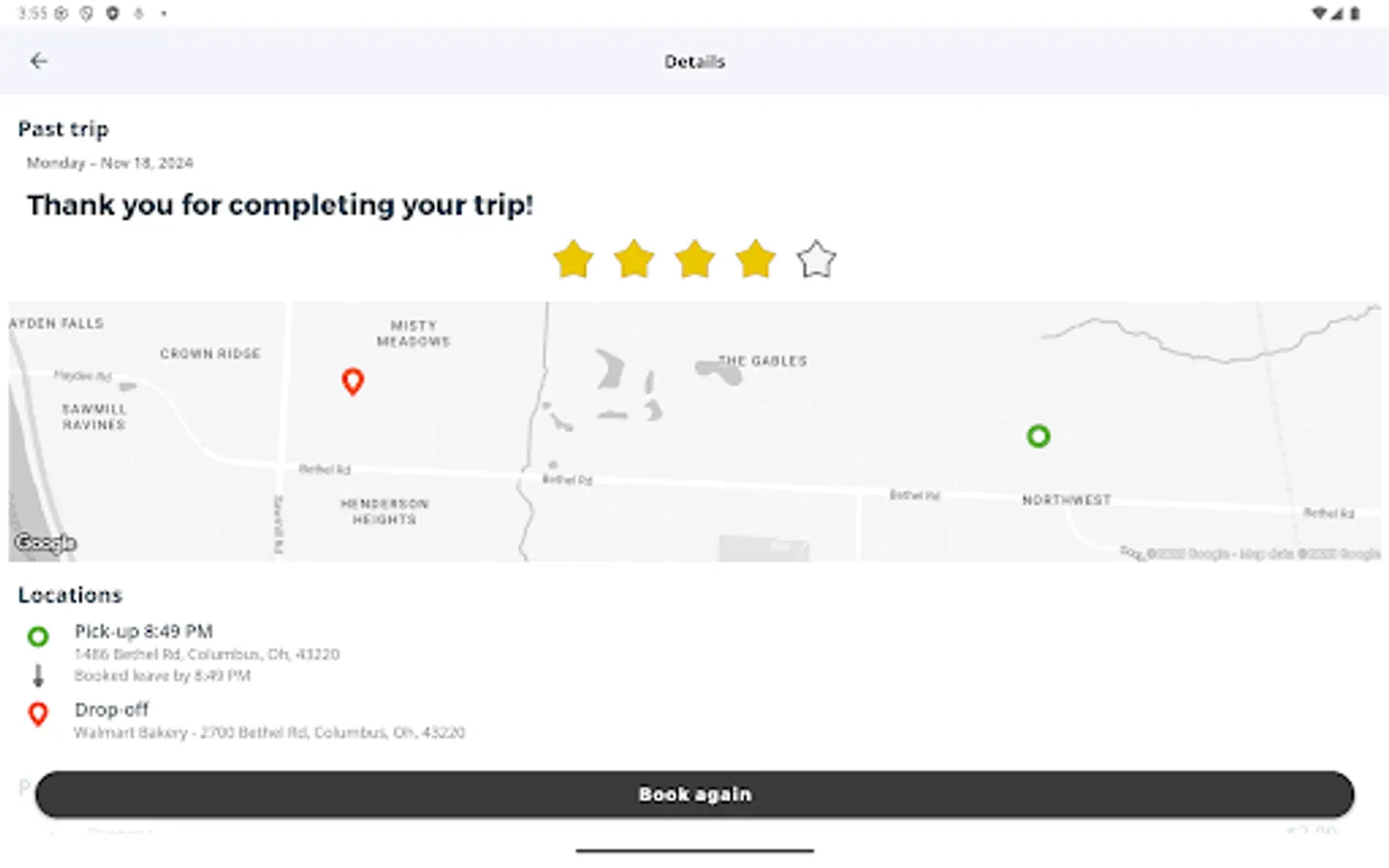Open the Google logo link on map
The image size is (1389, 868).
tap(45, 543)
